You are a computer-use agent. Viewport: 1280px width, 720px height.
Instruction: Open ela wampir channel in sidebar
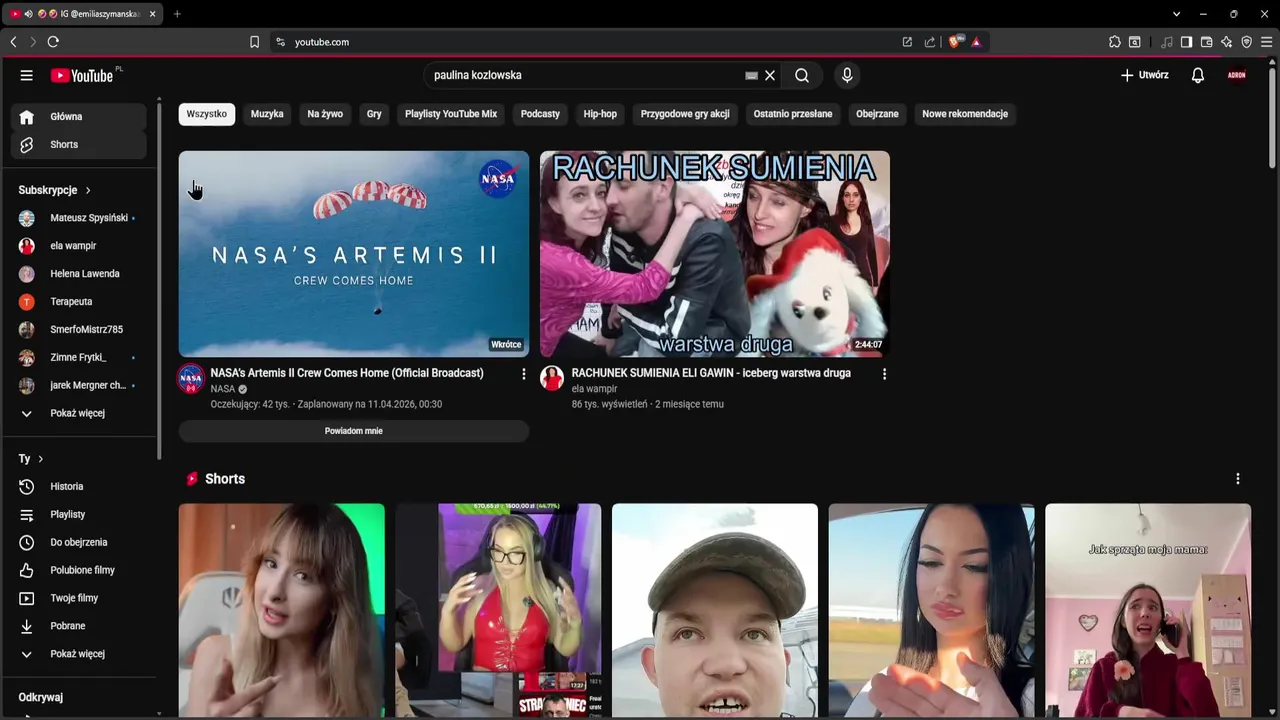point(79,246)
